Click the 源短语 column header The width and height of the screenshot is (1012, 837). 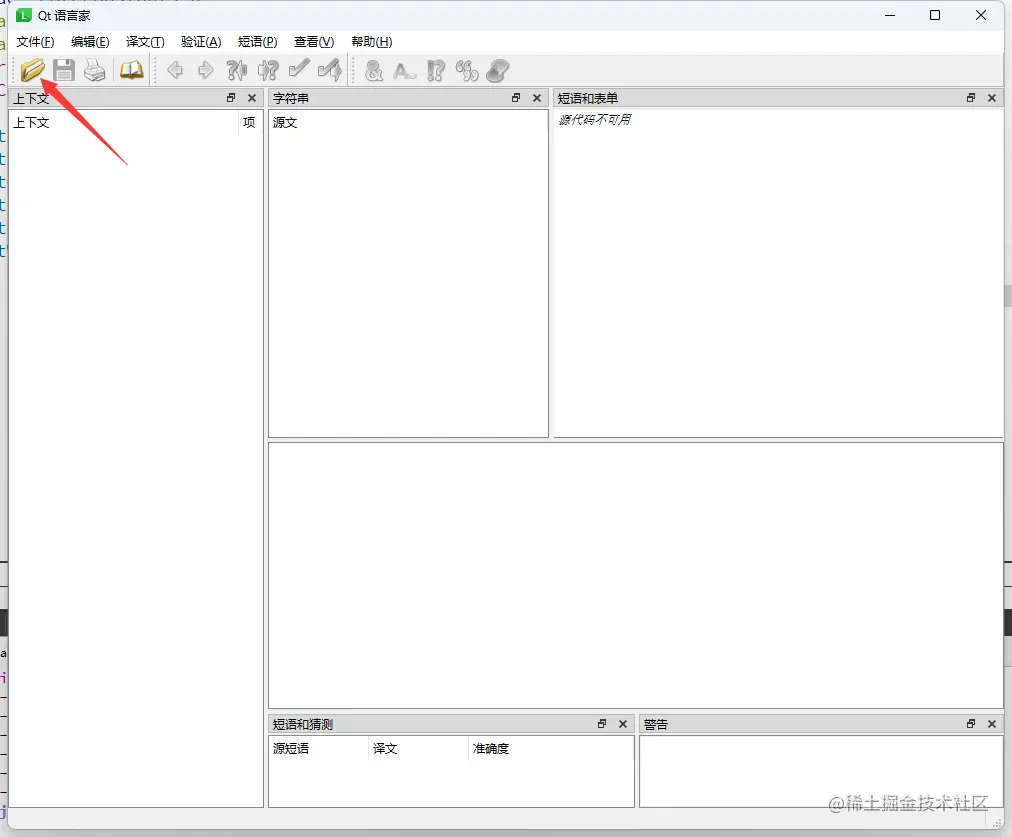coord(319,748)
